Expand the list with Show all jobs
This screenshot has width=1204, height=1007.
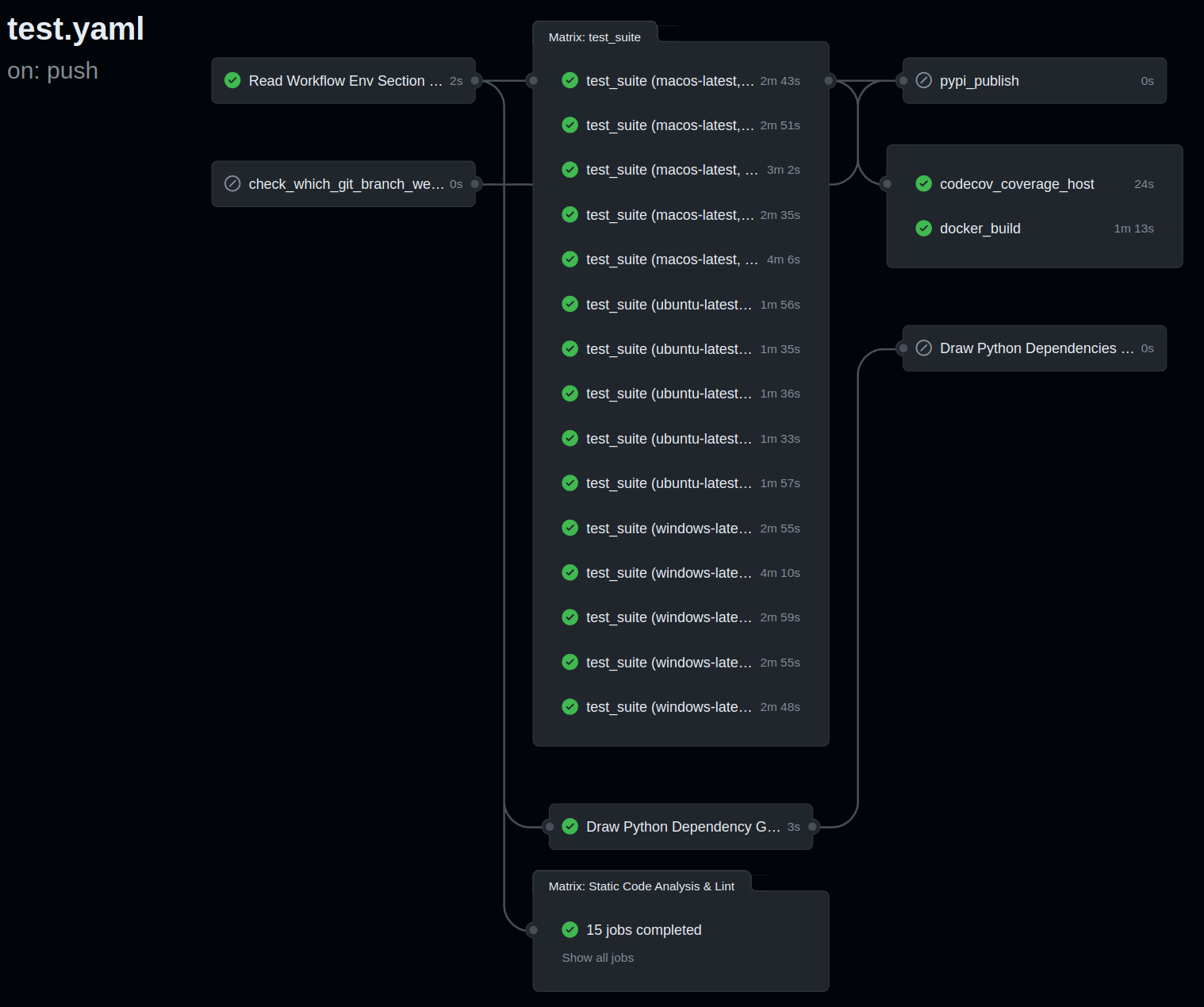pos(597,958)
